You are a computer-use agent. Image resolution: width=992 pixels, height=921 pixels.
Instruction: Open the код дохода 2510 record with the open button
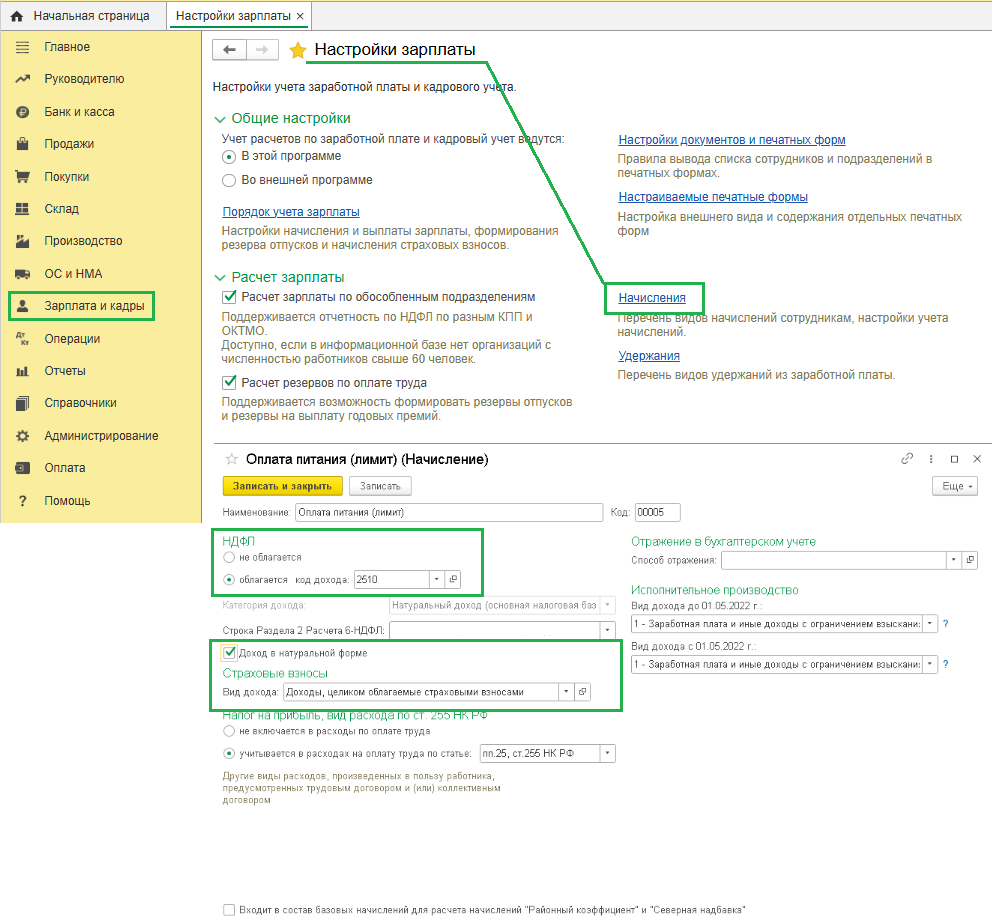click(x=453, y=579)
